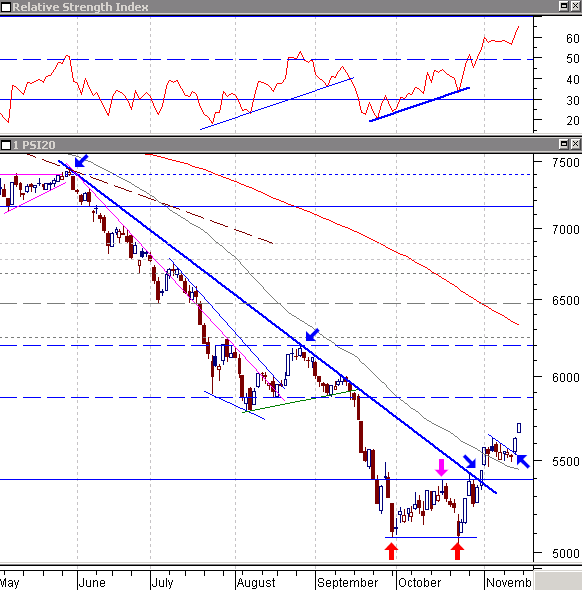Click the July label on the date axis
The width and height of the screenshot is (582, 590).
click(x=162, y=583)
